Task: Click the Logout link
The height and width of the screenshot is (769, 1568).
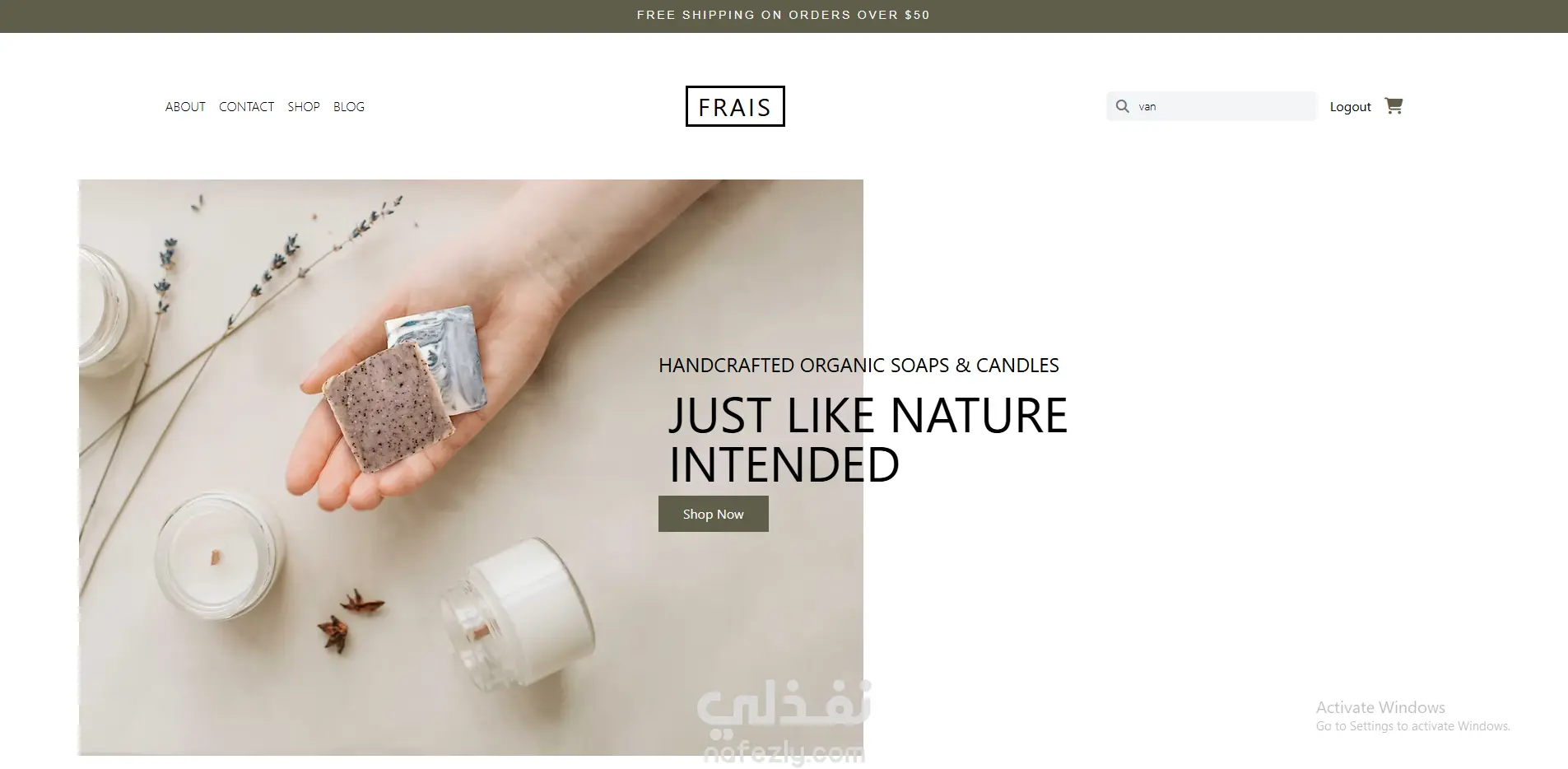Action: (1350, 107)
